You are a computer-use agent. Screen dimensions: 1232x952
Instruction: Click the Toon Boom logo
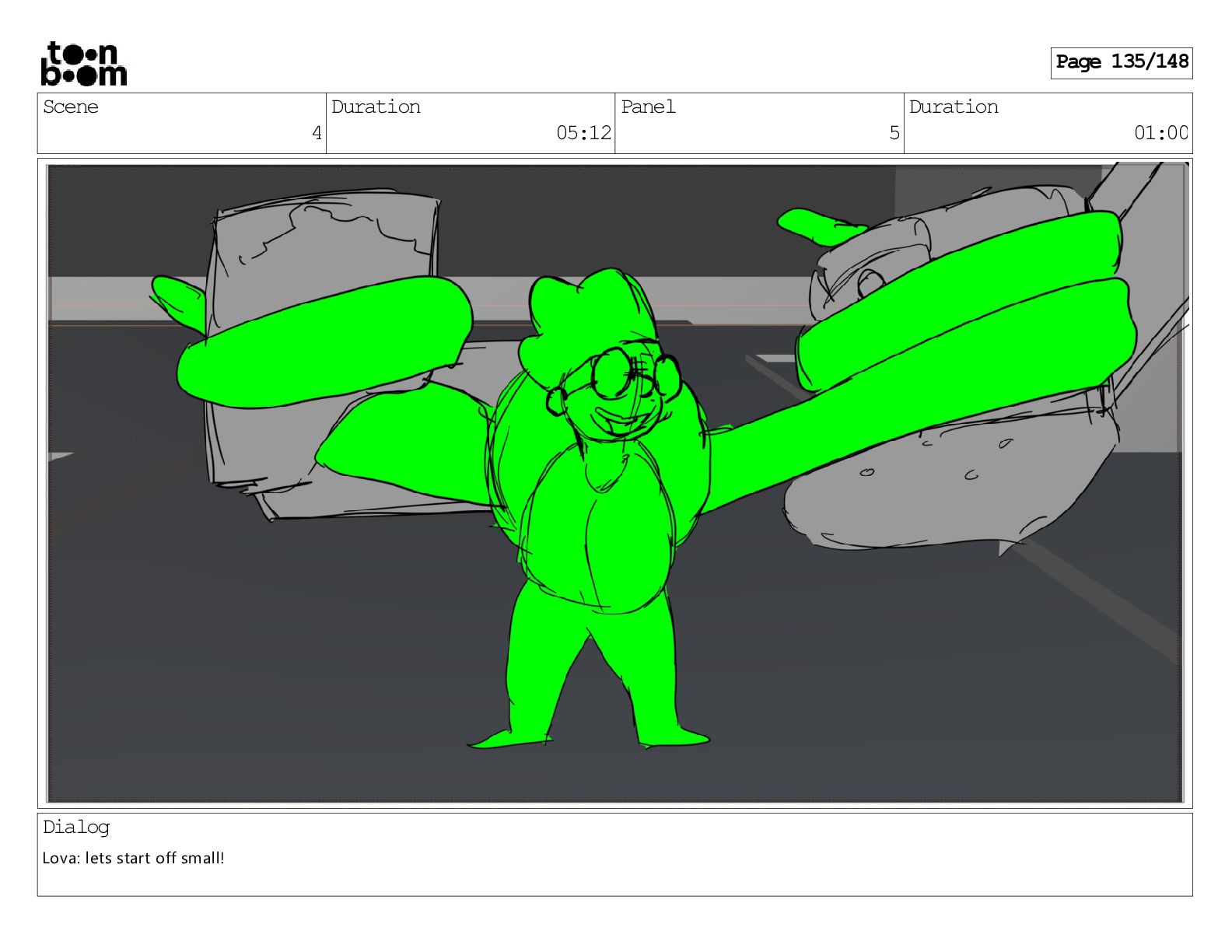click(x=83, y=64)
